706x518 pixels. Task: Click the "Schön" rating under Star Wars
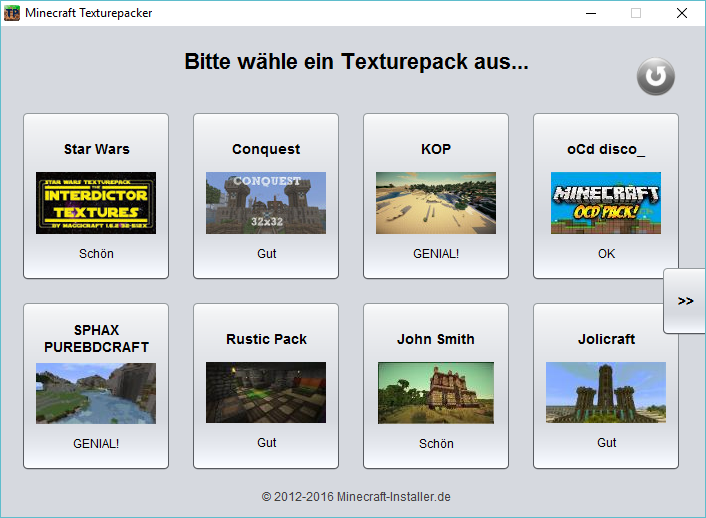point(96,254)
